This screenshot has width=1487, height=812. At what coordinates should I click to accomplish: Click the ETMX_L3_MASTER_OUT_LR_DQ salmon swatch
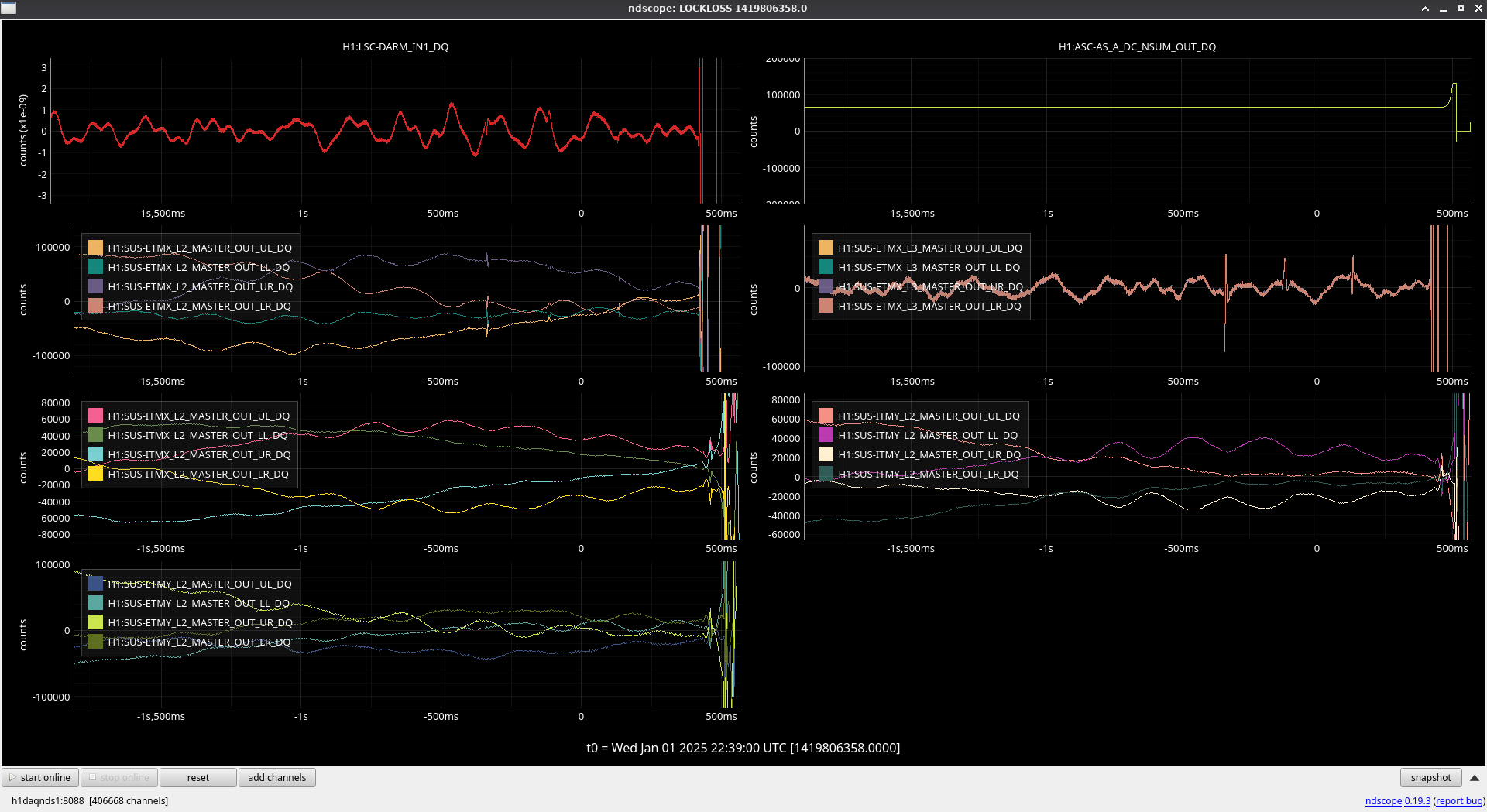[x=826, y=306]
